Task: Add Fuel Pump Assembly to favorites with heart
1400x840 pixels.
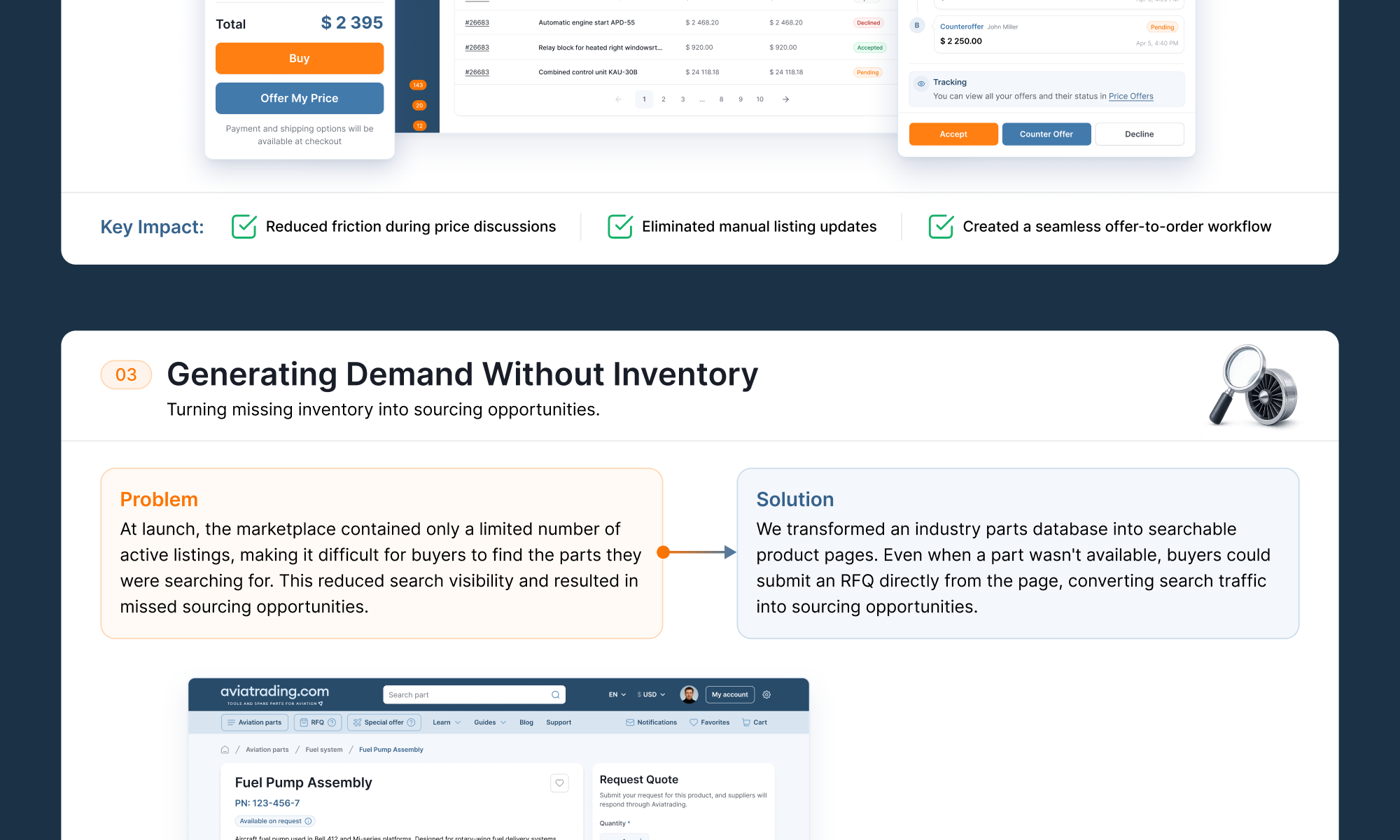Action: 559,783
